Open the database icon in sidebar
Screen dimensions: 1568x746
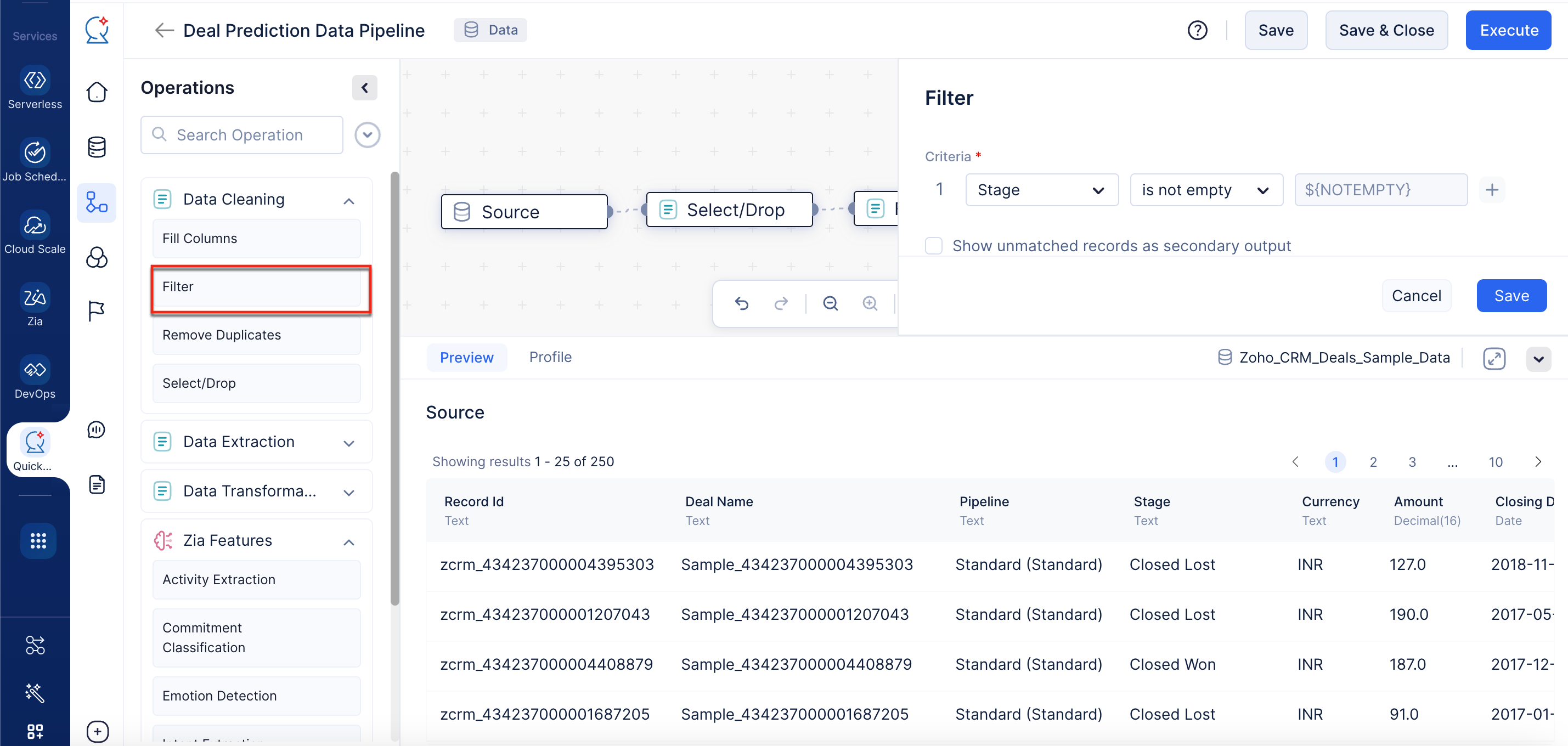click(97, 147)
